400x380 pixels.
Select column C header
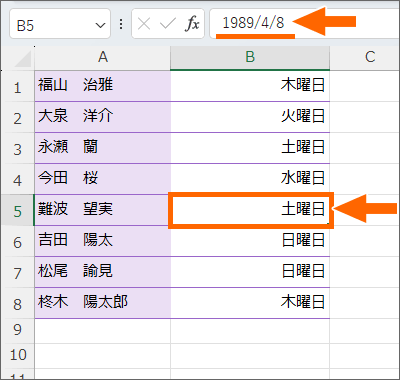365,58
